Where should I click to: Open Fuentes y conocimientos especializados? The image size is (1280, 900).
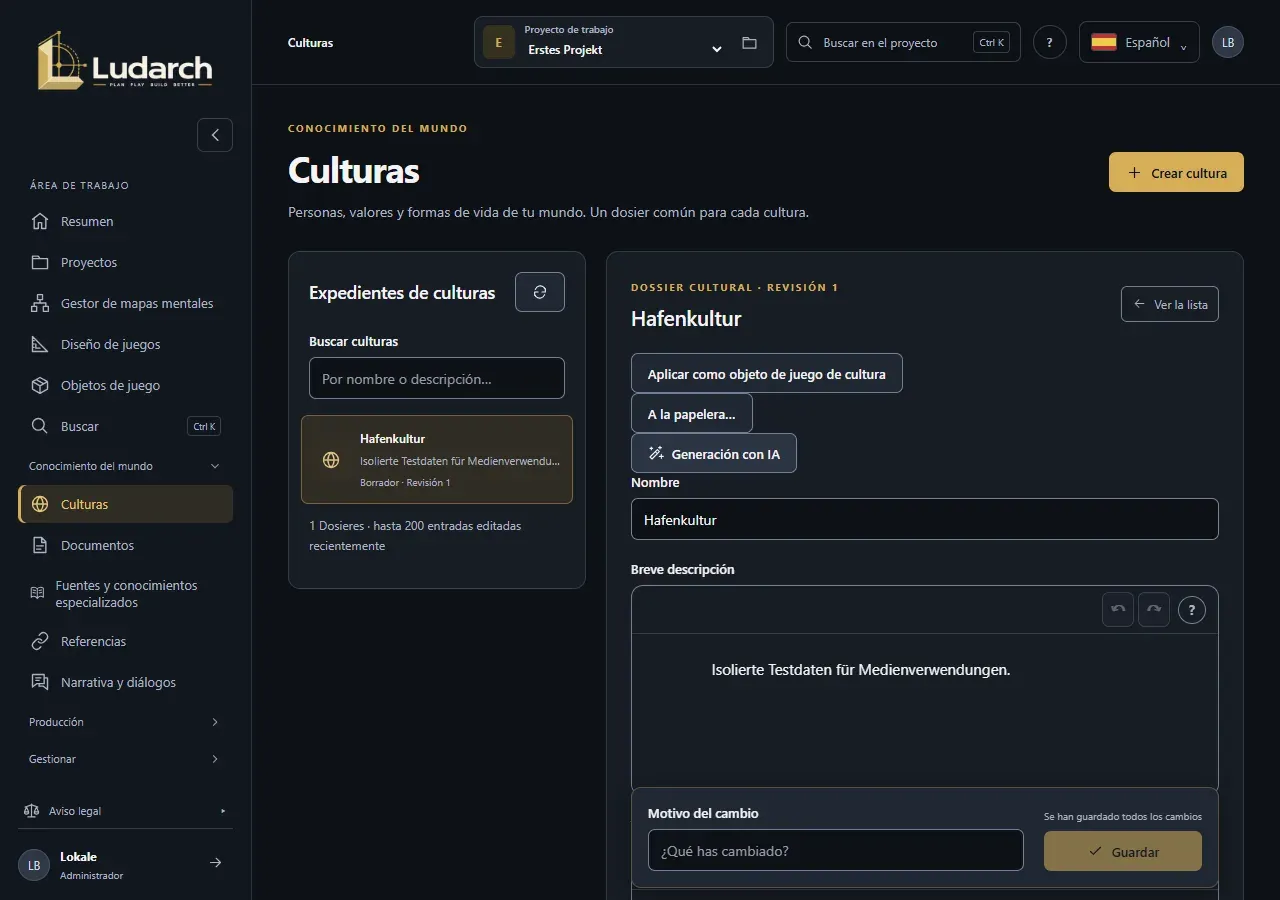(125, 594)
